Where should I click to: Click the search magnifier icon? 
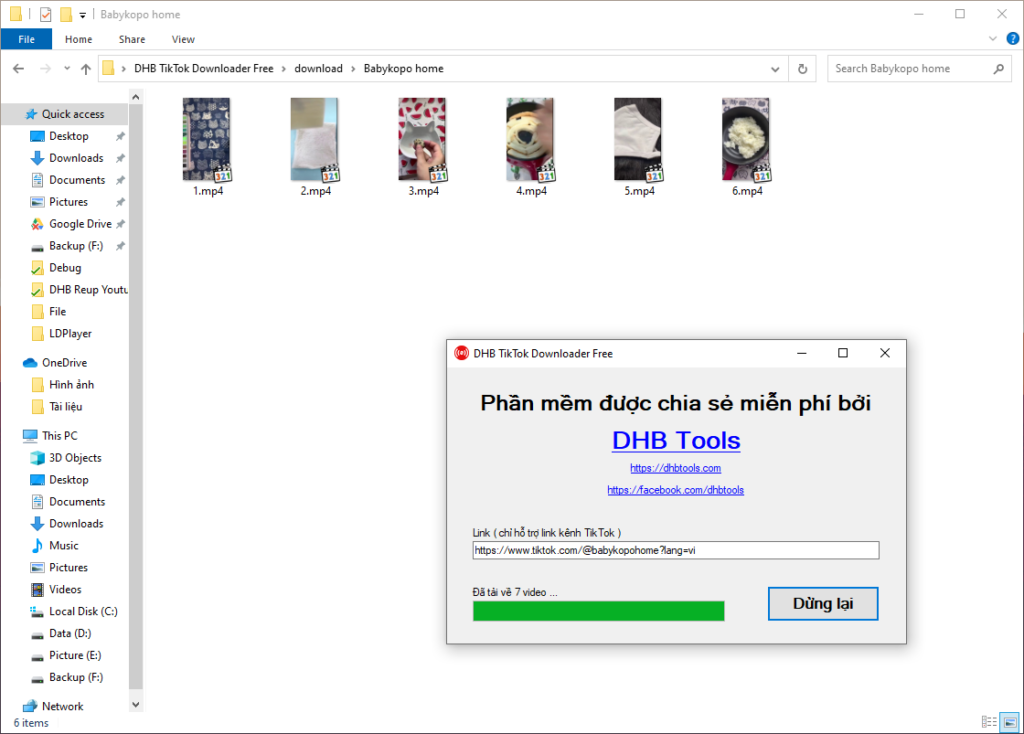pos(999,69)
